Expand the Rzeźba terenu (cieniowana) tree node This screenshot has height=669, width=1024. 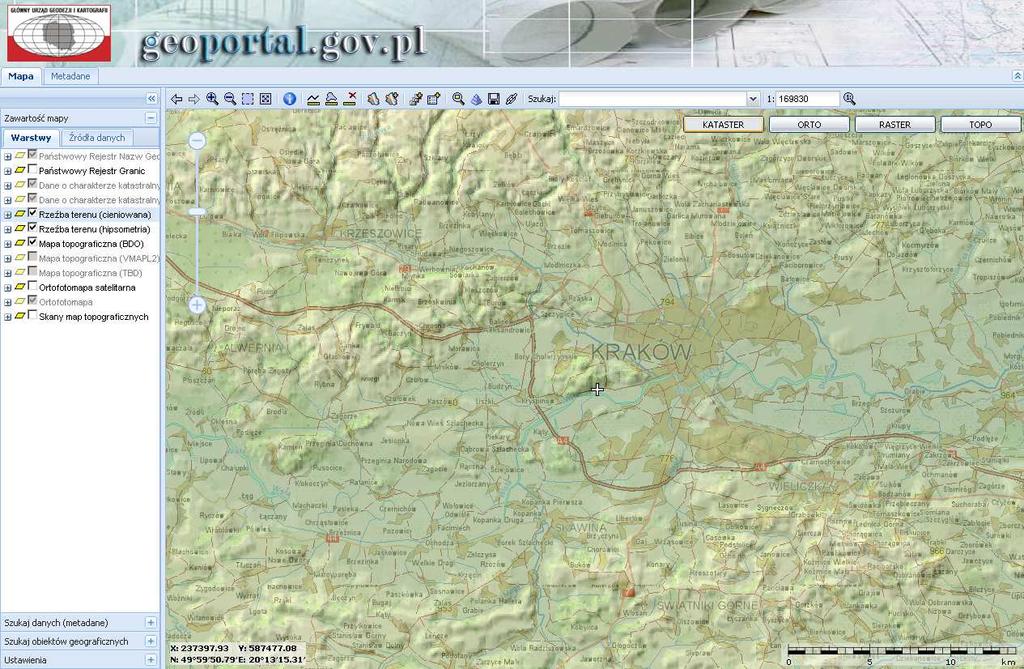8,215
